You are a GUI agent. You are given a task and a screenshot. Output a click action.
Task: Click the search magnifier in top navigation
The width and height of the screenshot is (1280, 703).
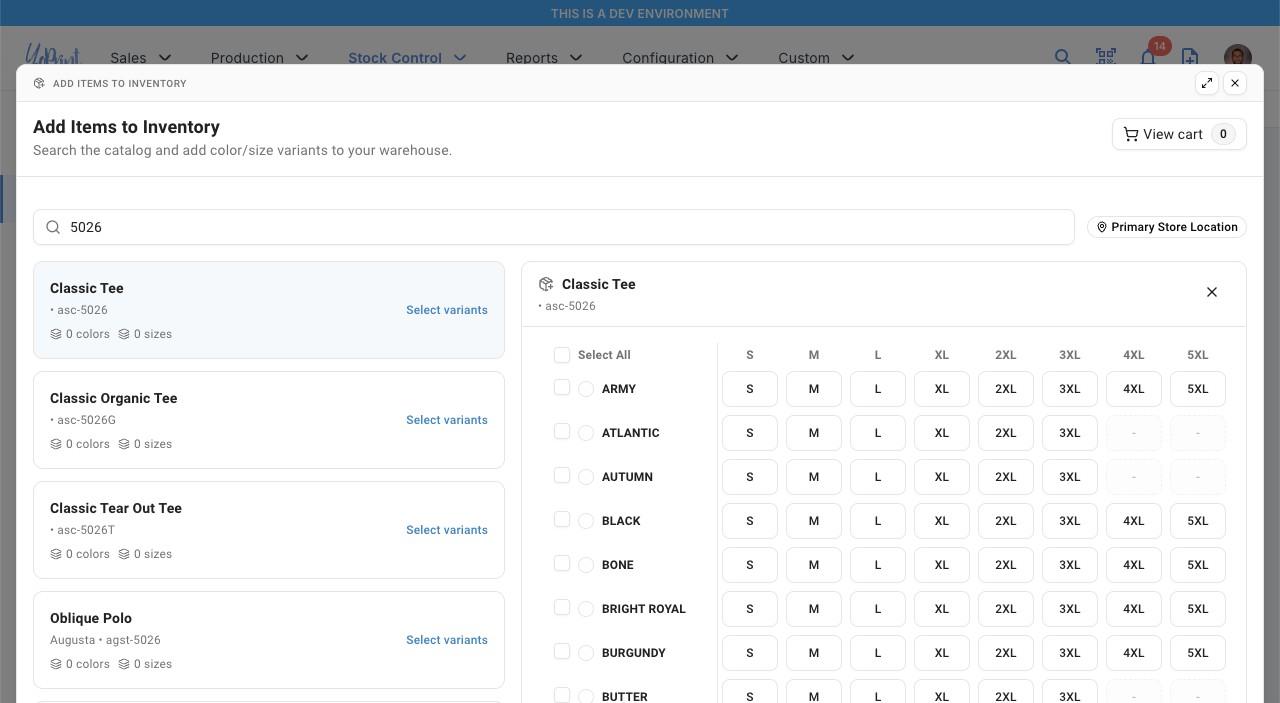coord(1062,57)
